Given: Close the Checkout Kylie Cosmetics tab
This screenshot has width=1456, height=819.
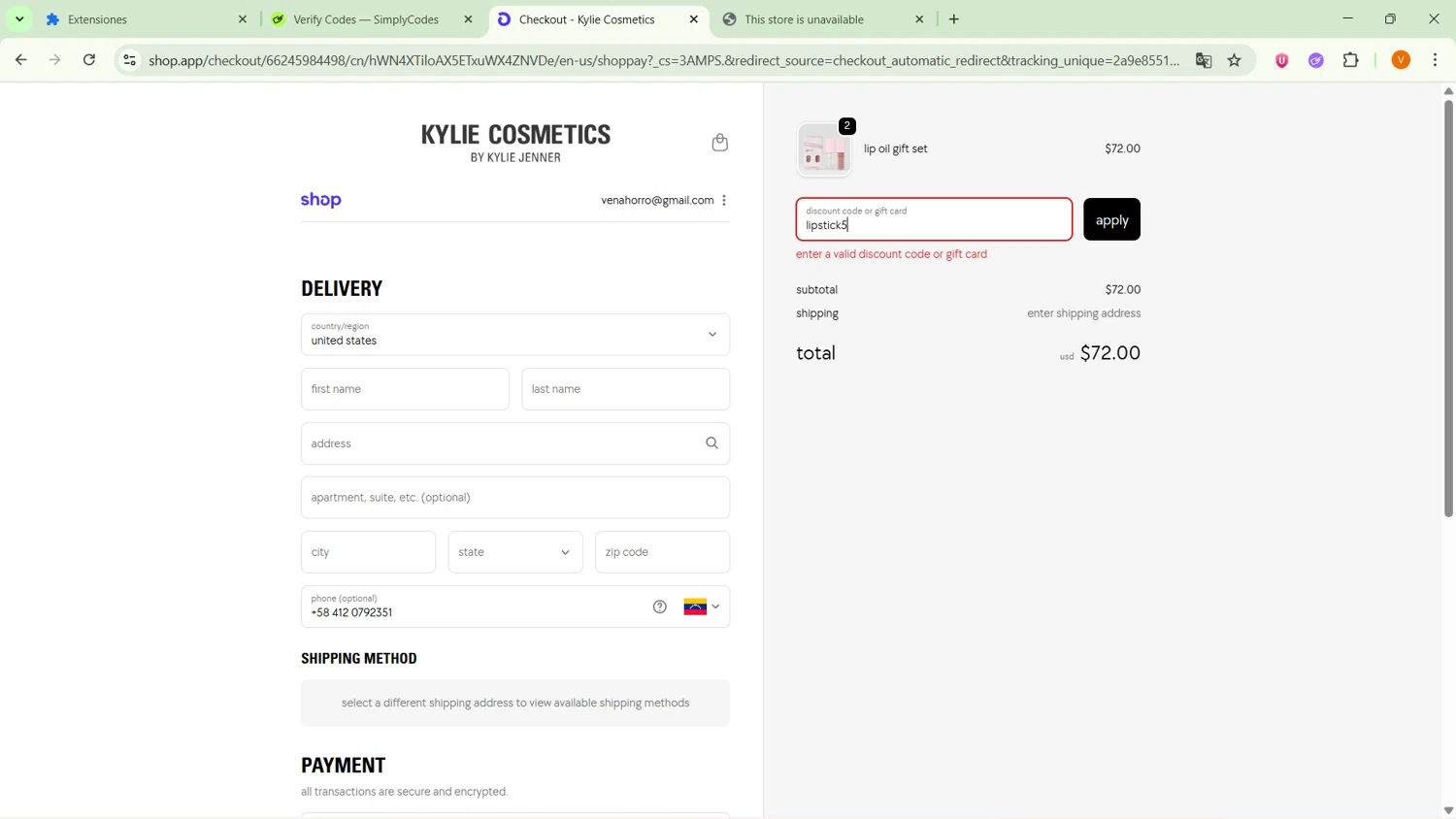Looking at the screenshot, I should coord(694,19).
